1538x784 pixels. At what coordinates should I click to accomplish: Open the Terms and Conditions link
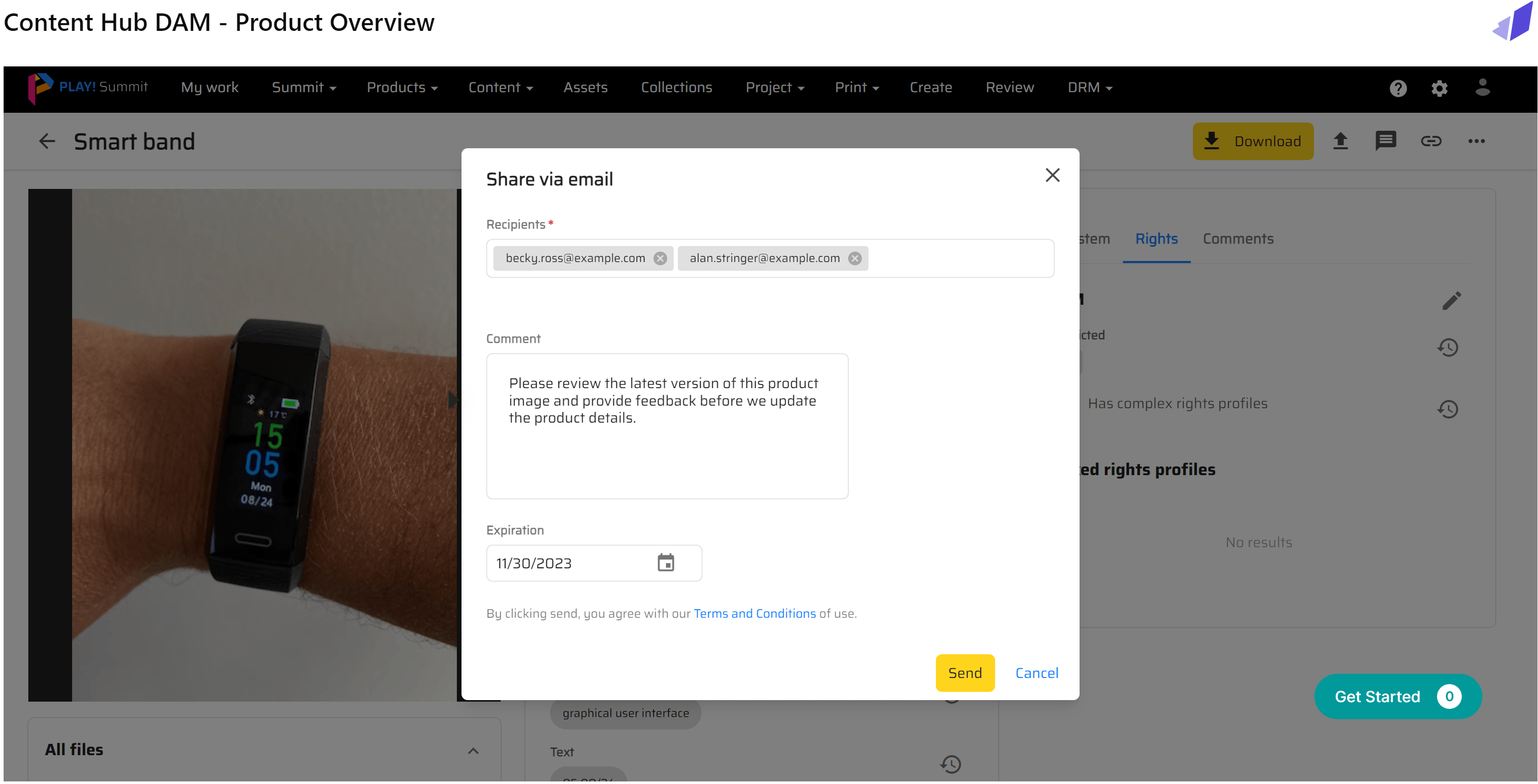coord(754,614)
